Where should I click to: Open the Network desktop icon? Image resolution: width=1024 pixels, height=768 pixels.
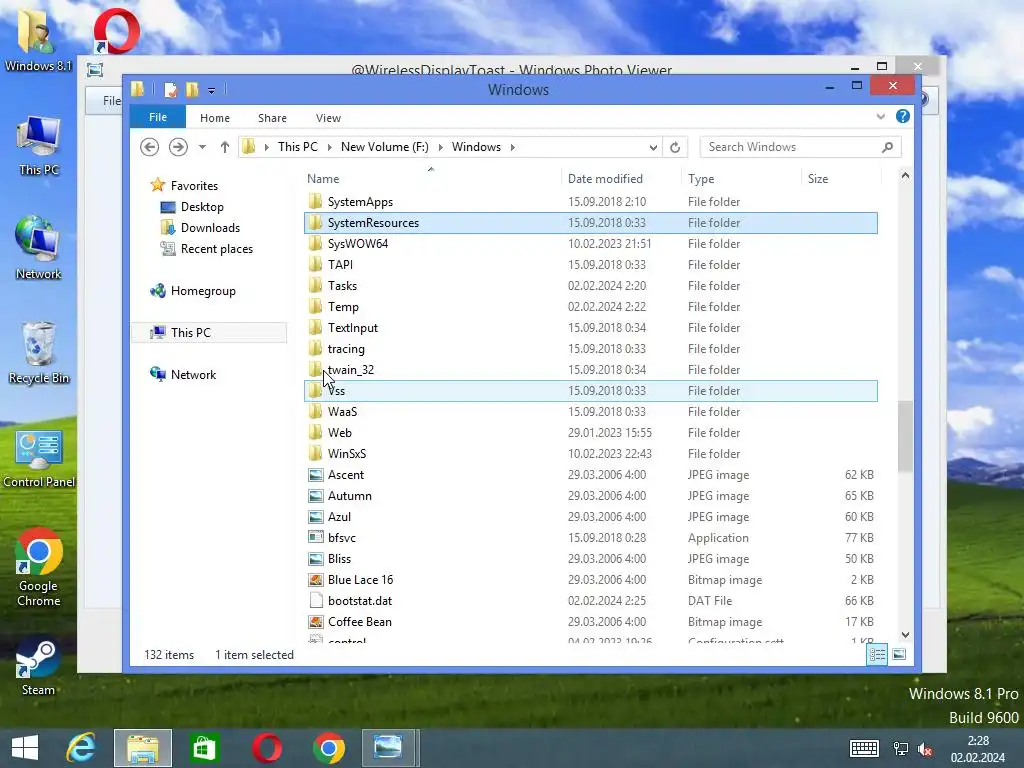tap(39, 248)
